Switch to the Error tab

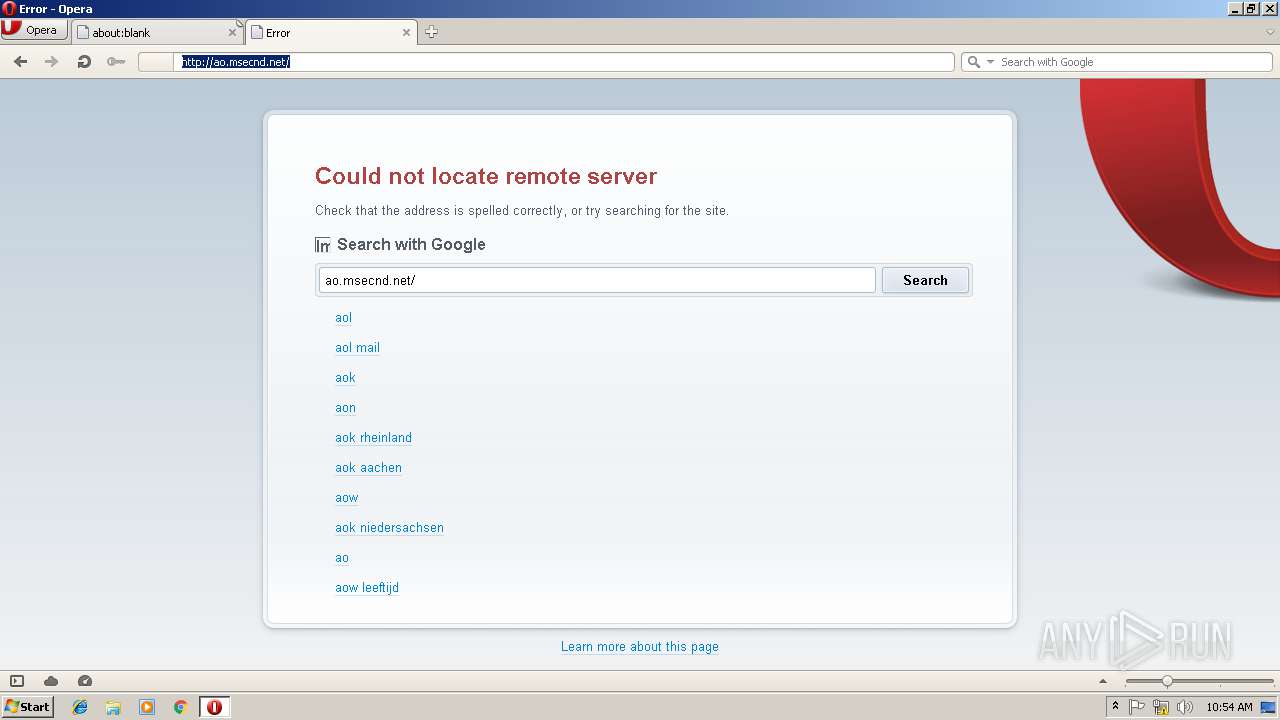pyautogui.click(x=330, y=32)
